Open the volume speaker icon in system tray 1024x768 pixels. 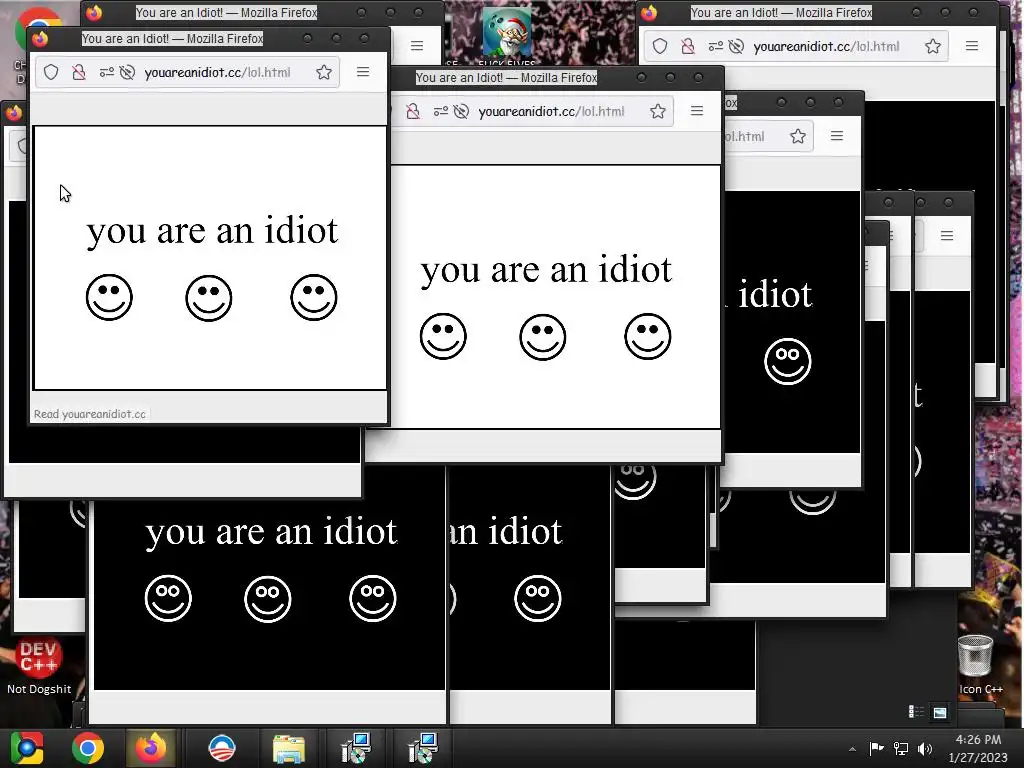925,748
